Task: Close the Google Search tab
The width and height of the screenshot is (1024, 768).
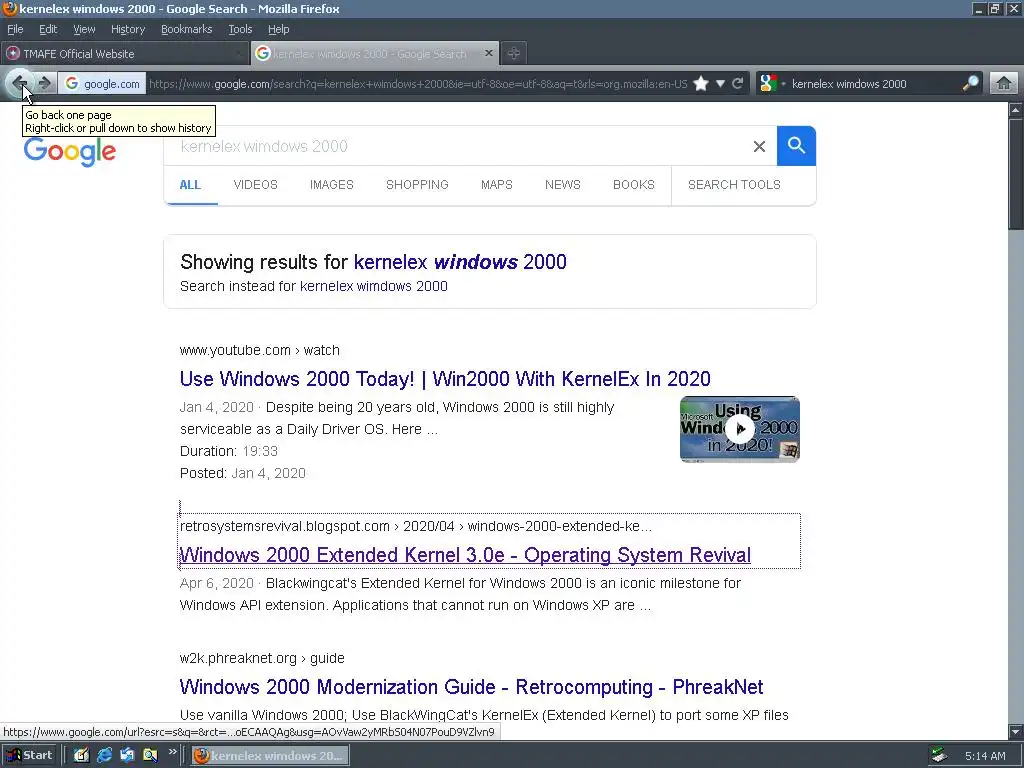Action: click(488, 54)
